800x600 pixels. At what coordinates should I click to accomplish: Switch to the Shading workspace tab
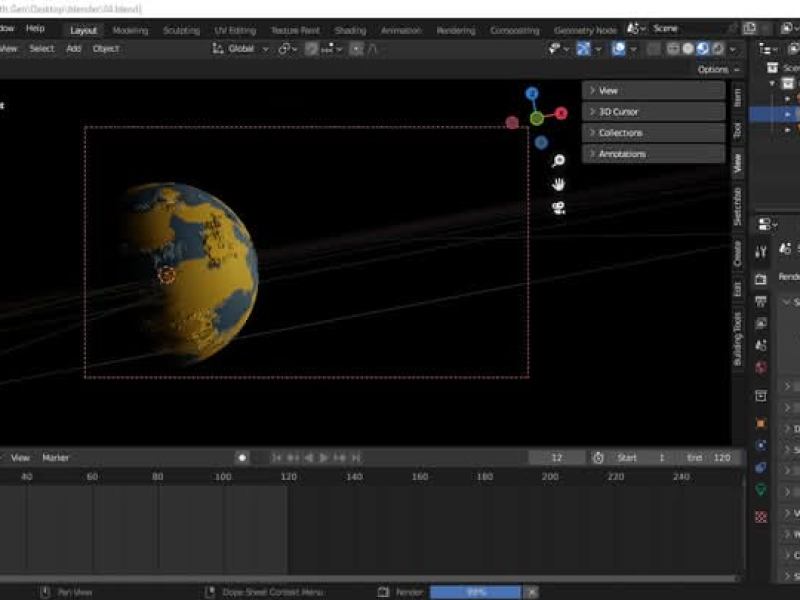click(350, 31)
